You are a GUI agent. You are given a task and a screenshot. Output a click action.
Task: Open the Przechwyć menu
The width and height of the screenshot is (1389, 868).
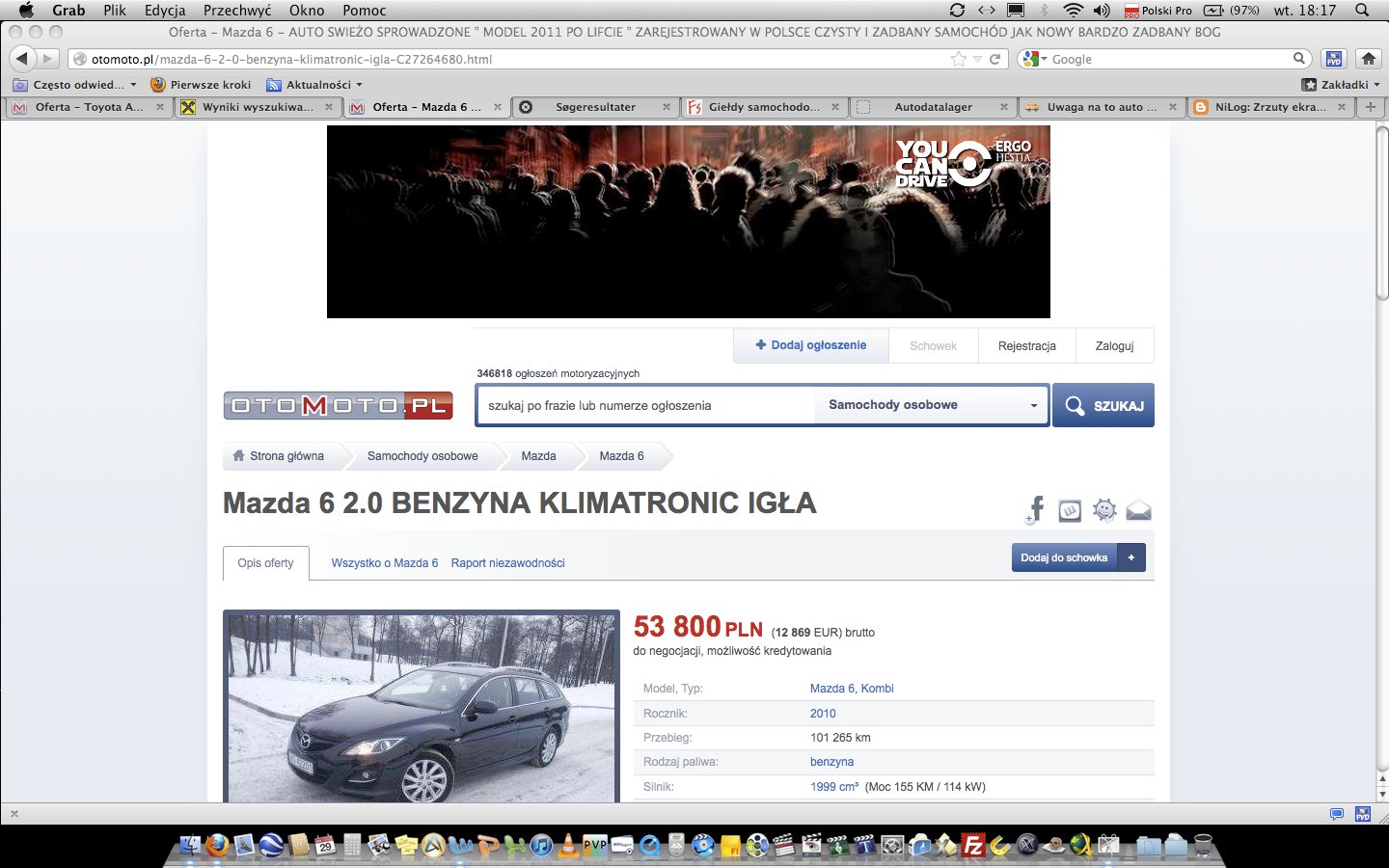tap(237, 10)
